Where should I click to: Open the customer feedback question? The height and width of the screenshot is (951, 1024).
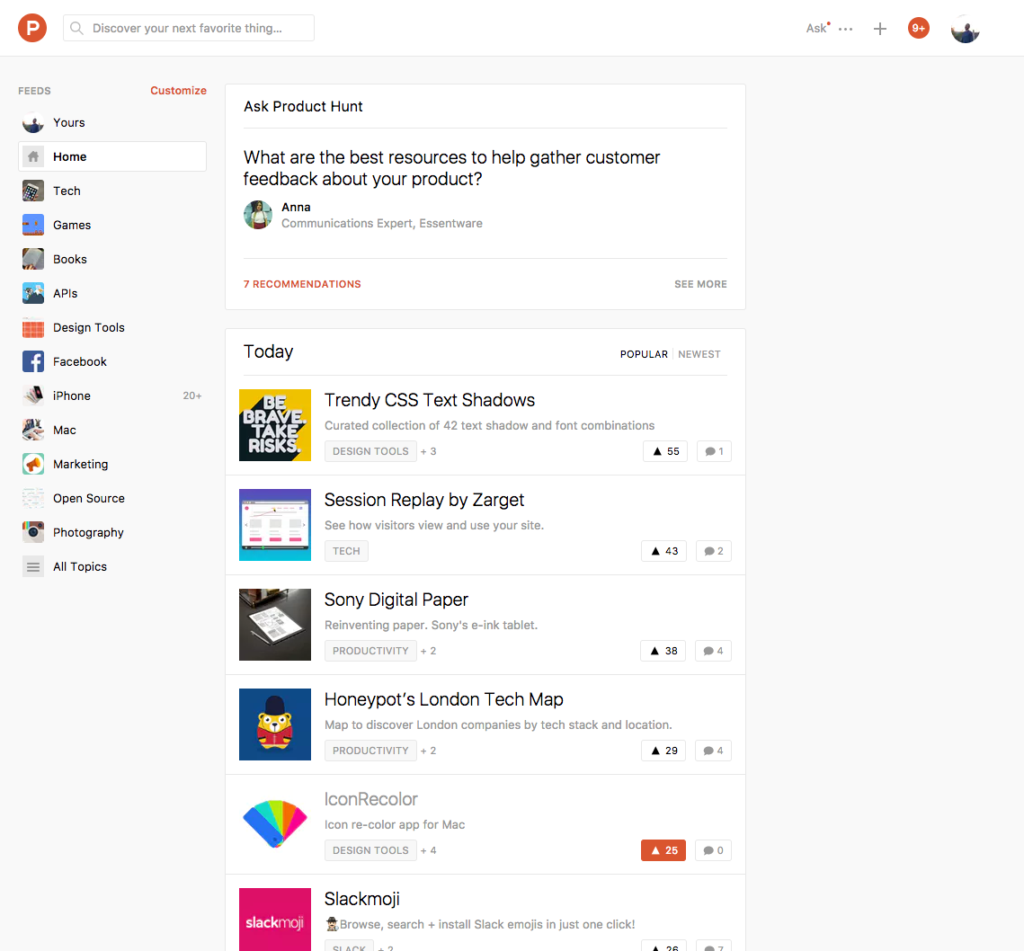pos(451,168)
